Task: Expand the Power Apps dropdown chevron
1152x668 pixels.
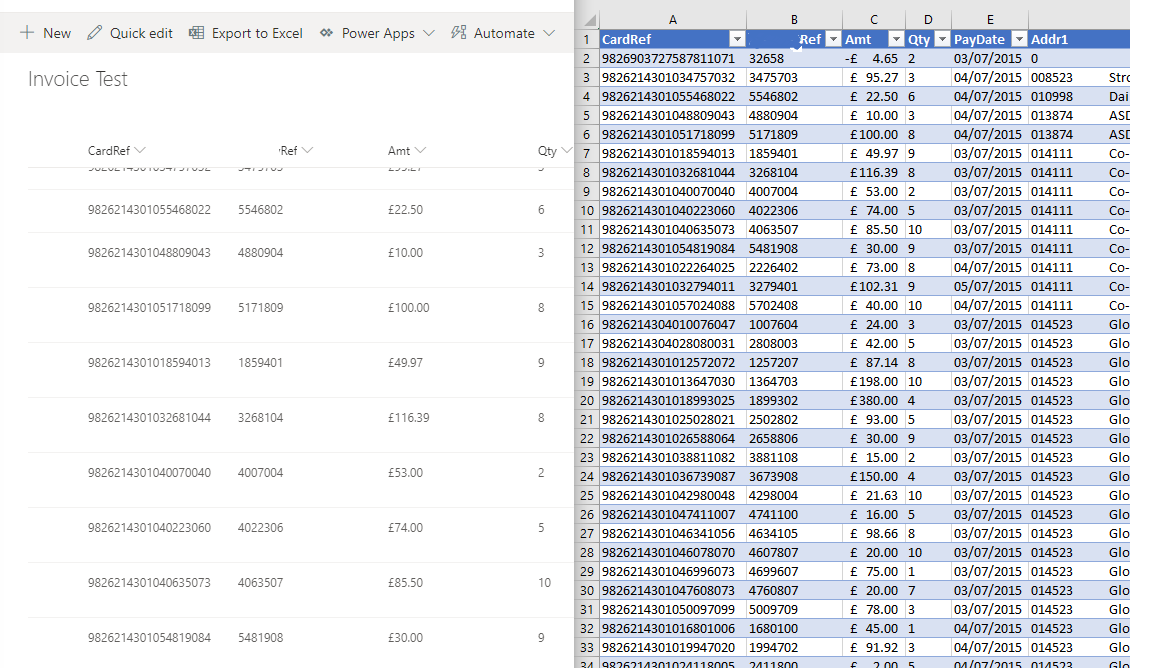Action: [431, 33]
